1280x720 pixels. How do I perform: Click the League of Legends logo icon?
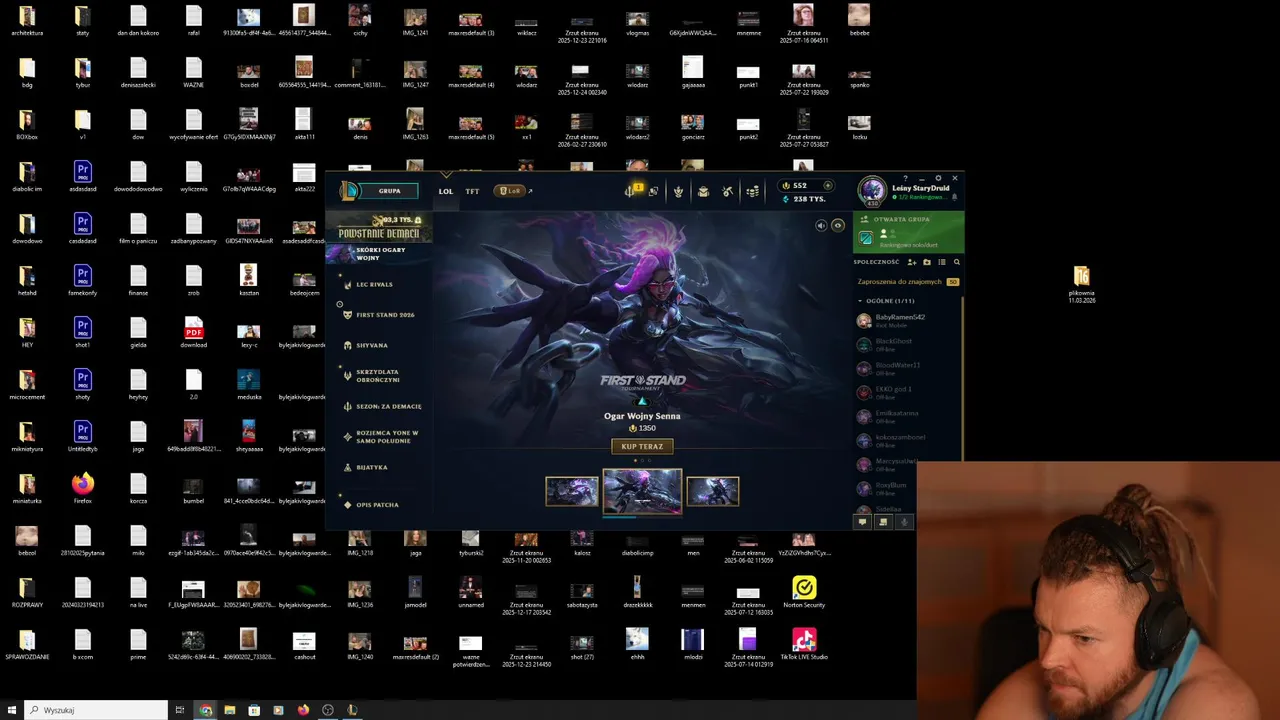(x=347, y=191)
